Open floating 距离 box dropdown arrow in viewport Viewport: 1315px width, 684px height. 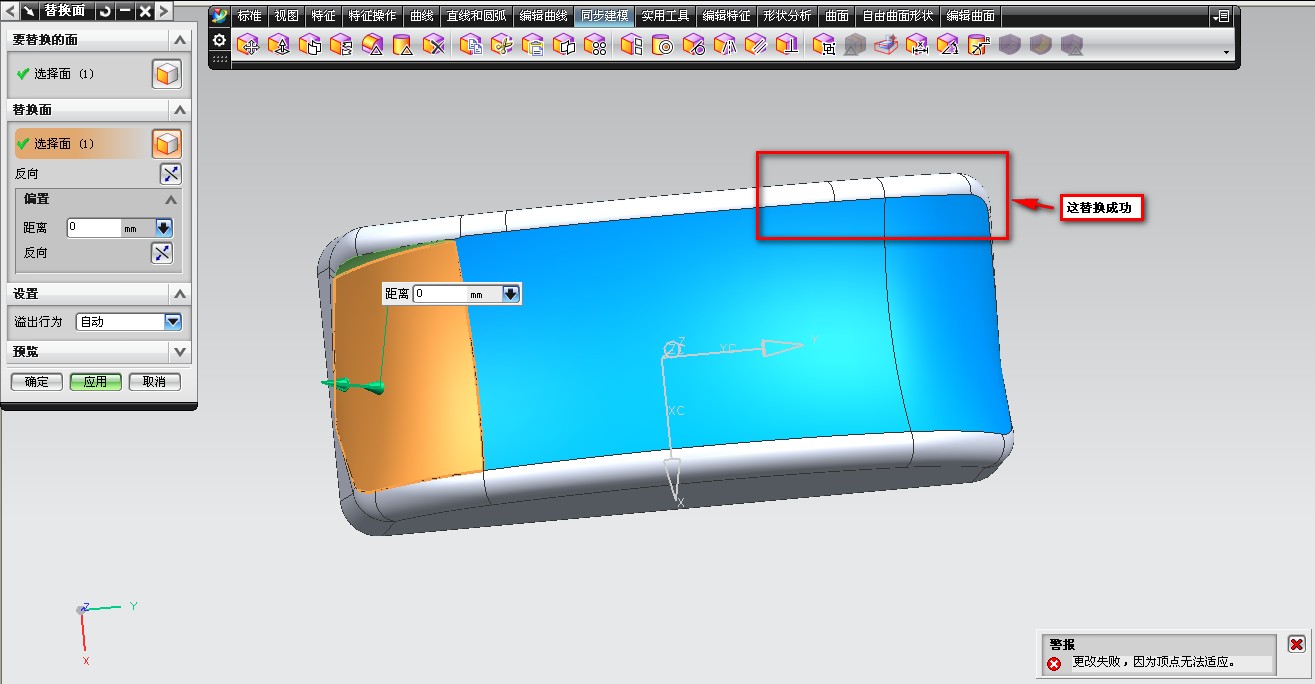[511, 294]
